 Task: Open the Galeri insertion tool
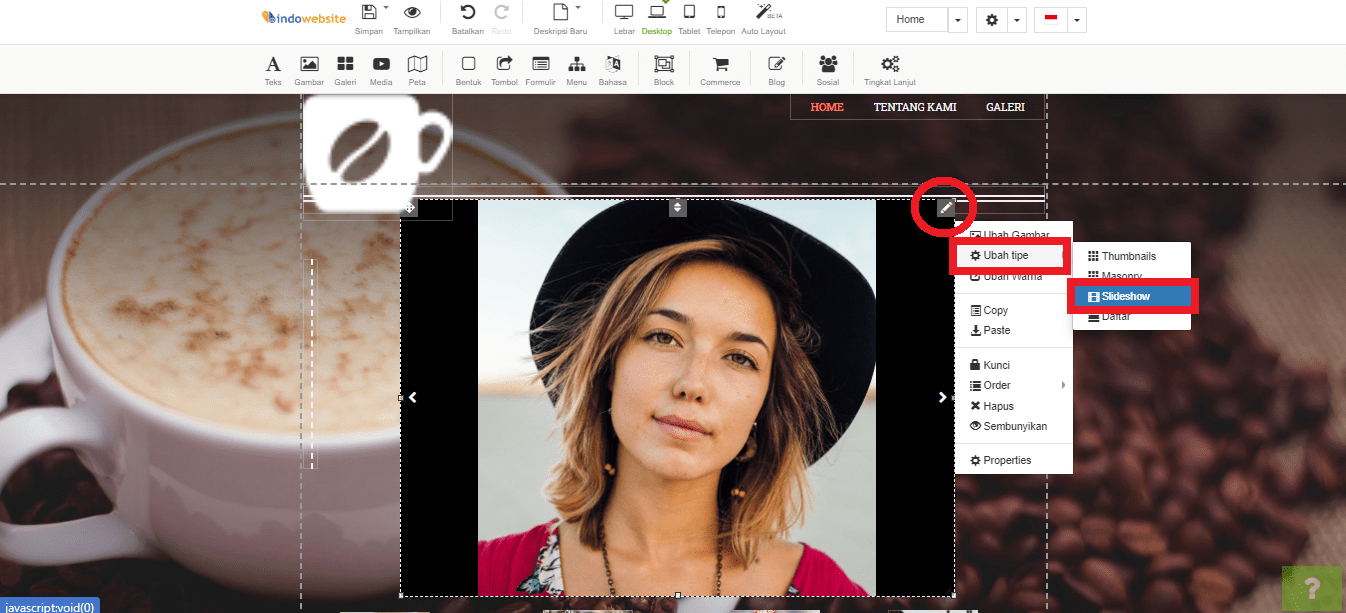(345, 68)
